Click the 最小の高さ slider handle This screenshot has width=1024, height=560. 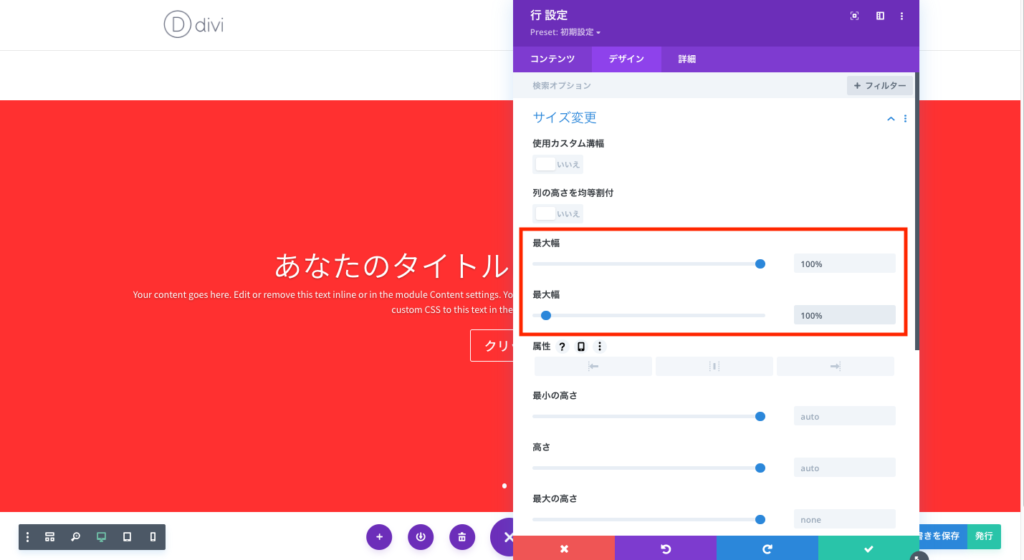[760, 416]
